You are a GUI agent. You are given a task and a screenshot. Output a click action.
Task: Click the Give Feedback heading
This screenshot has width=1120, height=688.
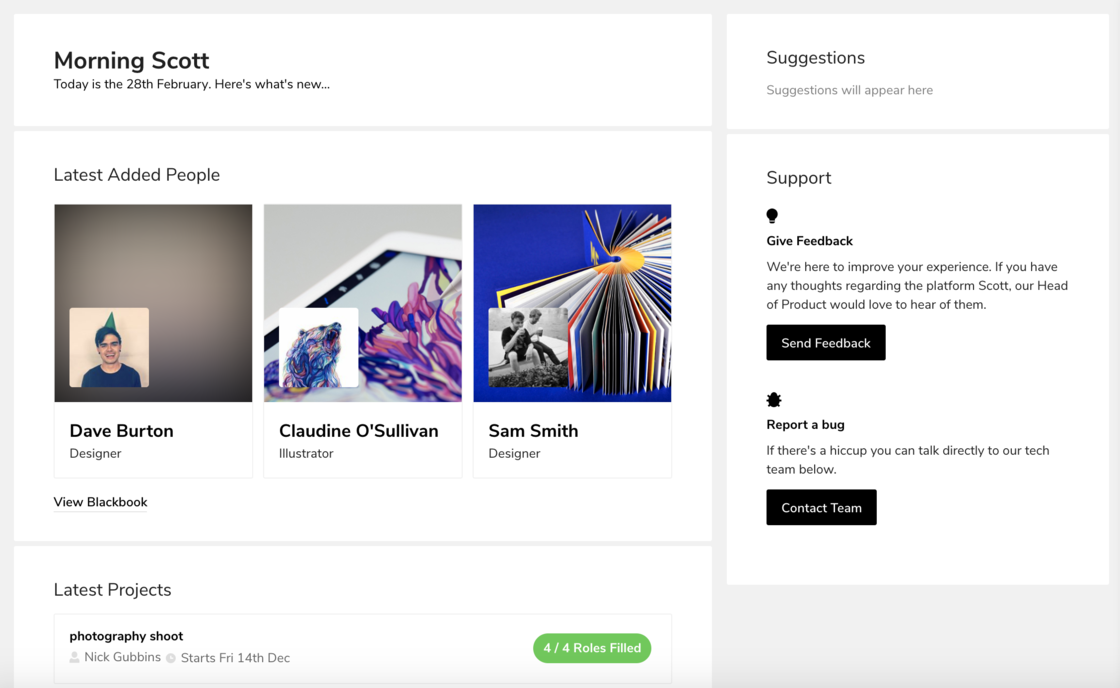(x=809, y=241)
